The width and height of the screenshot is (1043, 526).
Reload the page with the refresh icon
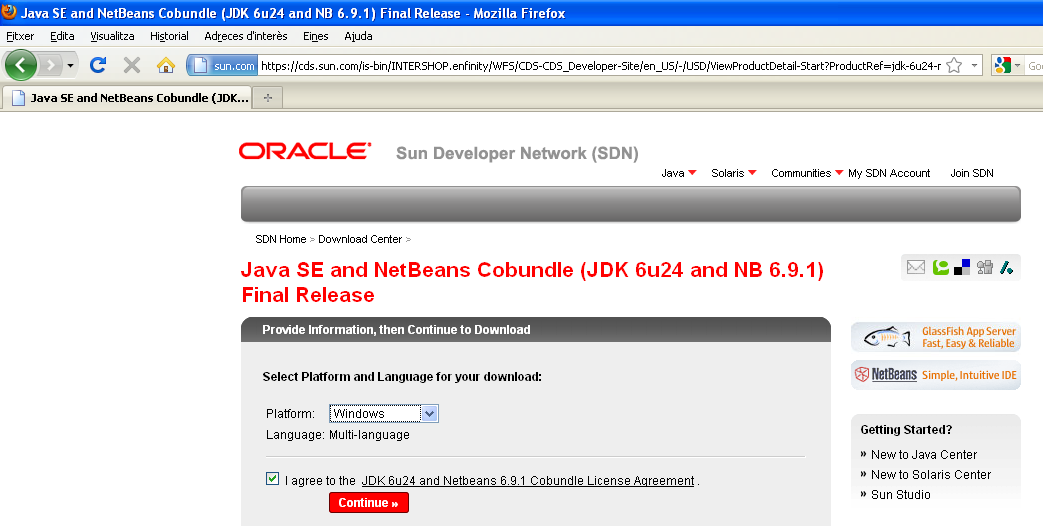(98, 65)
